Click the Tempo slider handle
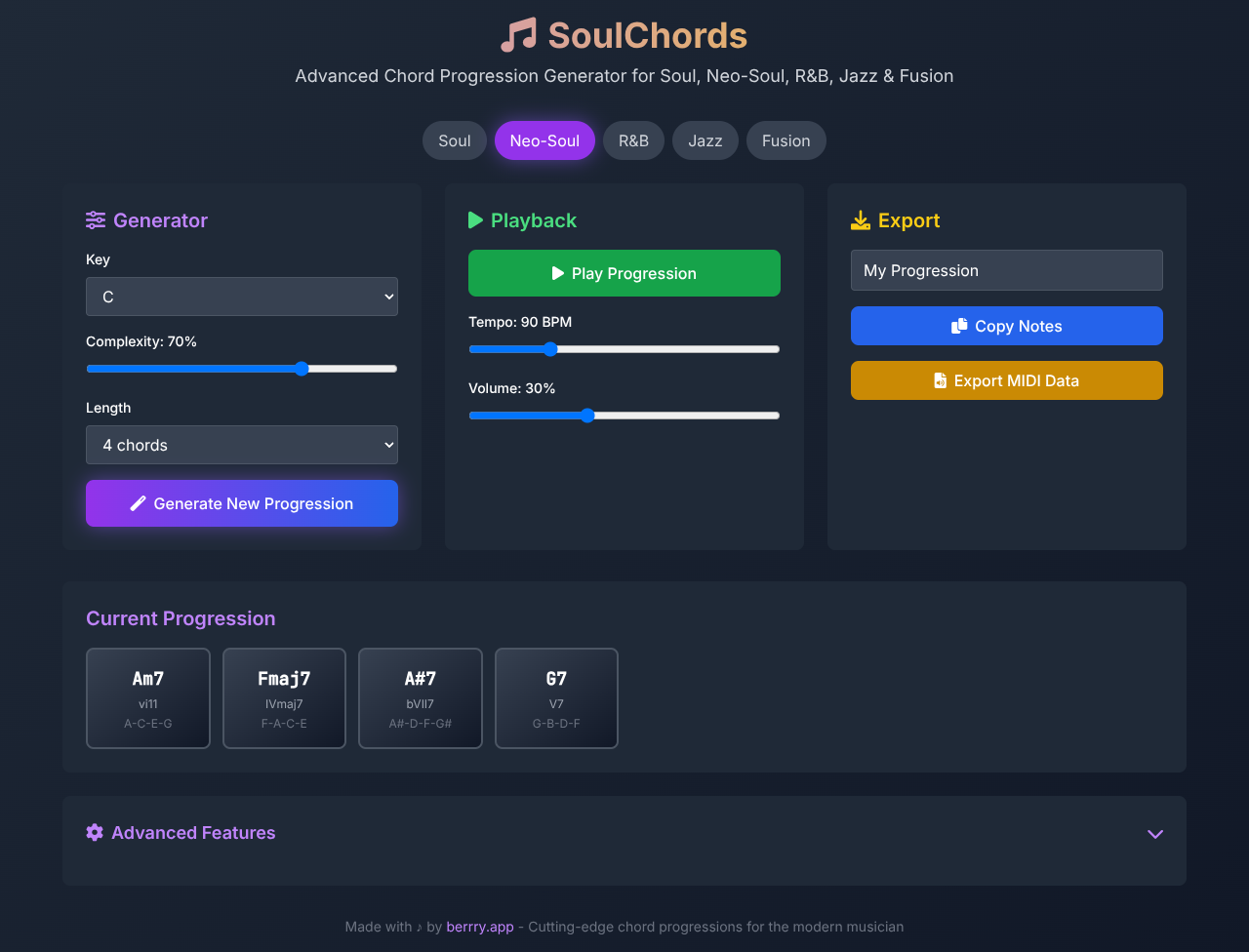 click(550, 349)
